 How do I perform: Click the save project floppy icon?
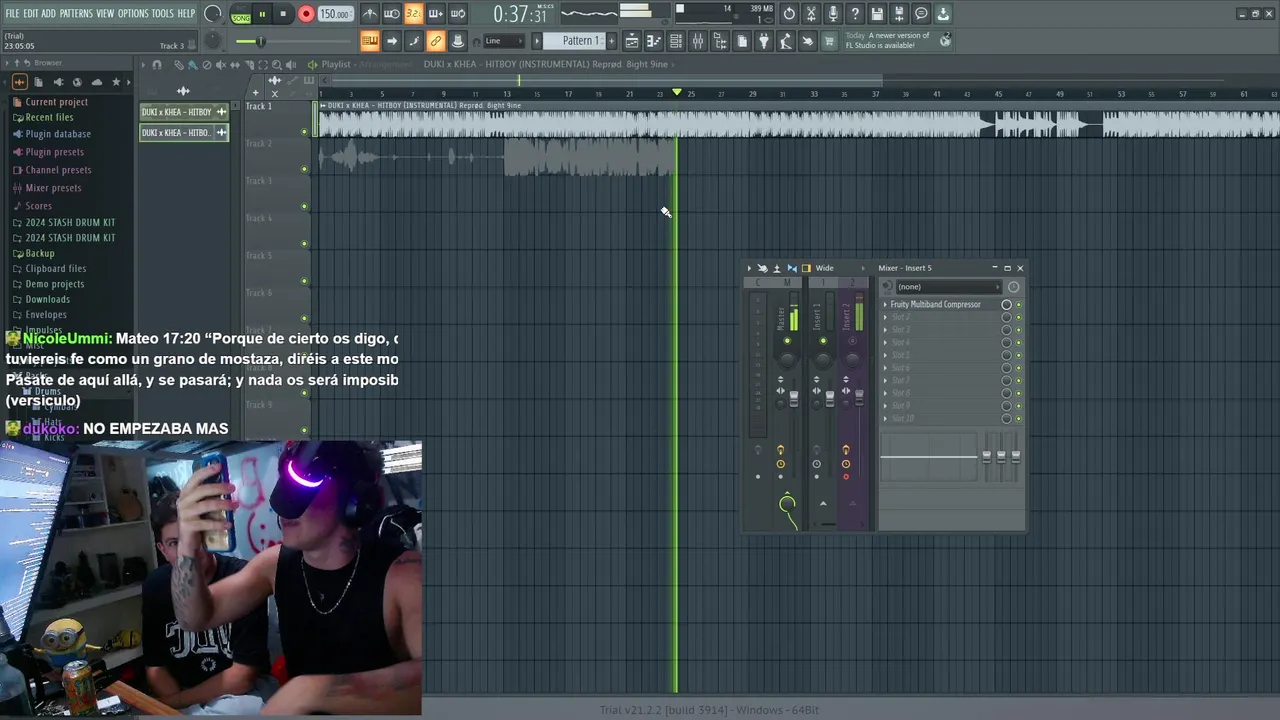(877, 14)
